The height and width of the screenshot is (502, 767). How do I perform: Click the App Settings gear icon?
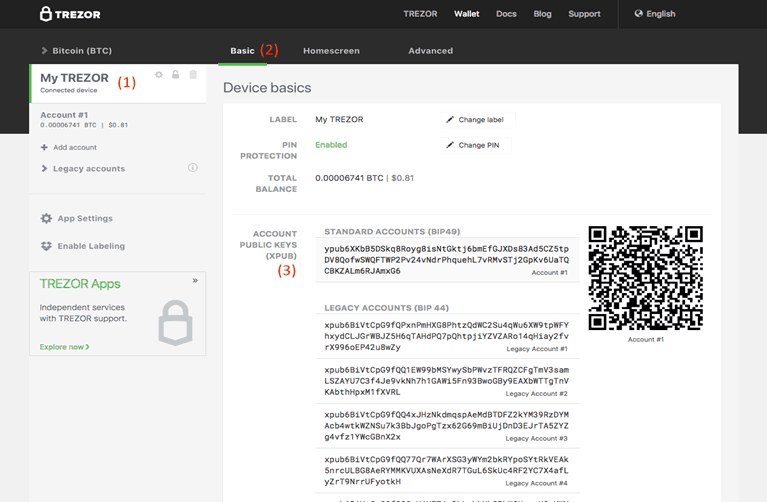coord(46,218)
